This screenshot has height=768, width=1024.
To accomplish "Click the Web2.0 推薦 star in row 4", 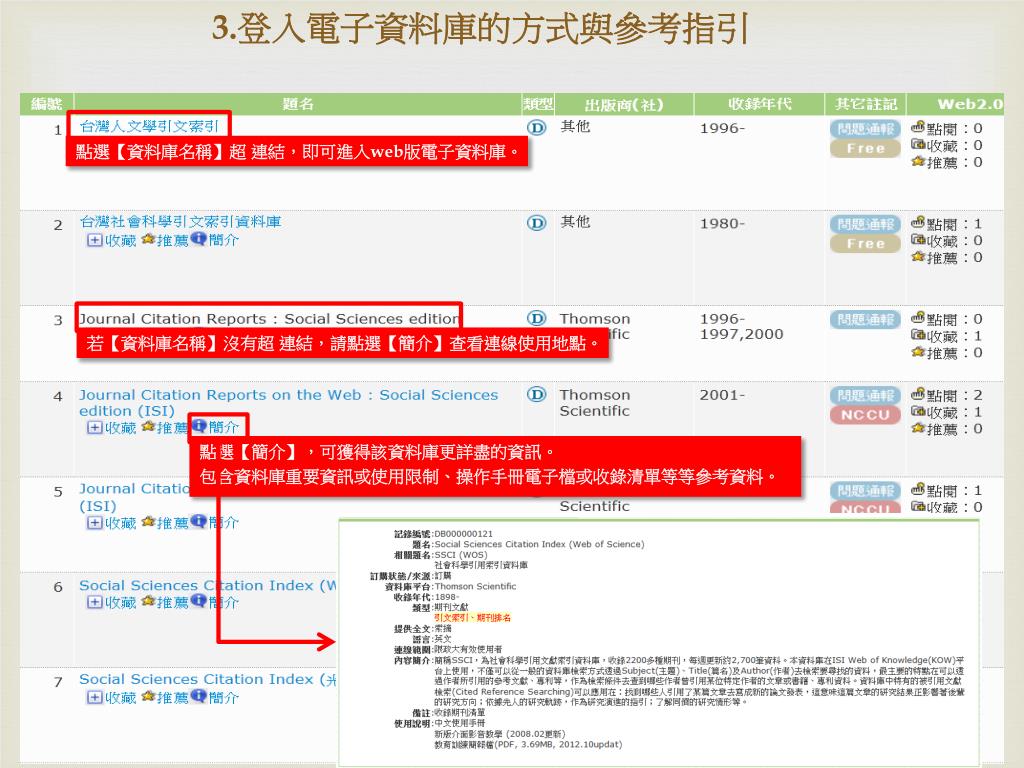I will pyautogui.click(x=918, y=429).
